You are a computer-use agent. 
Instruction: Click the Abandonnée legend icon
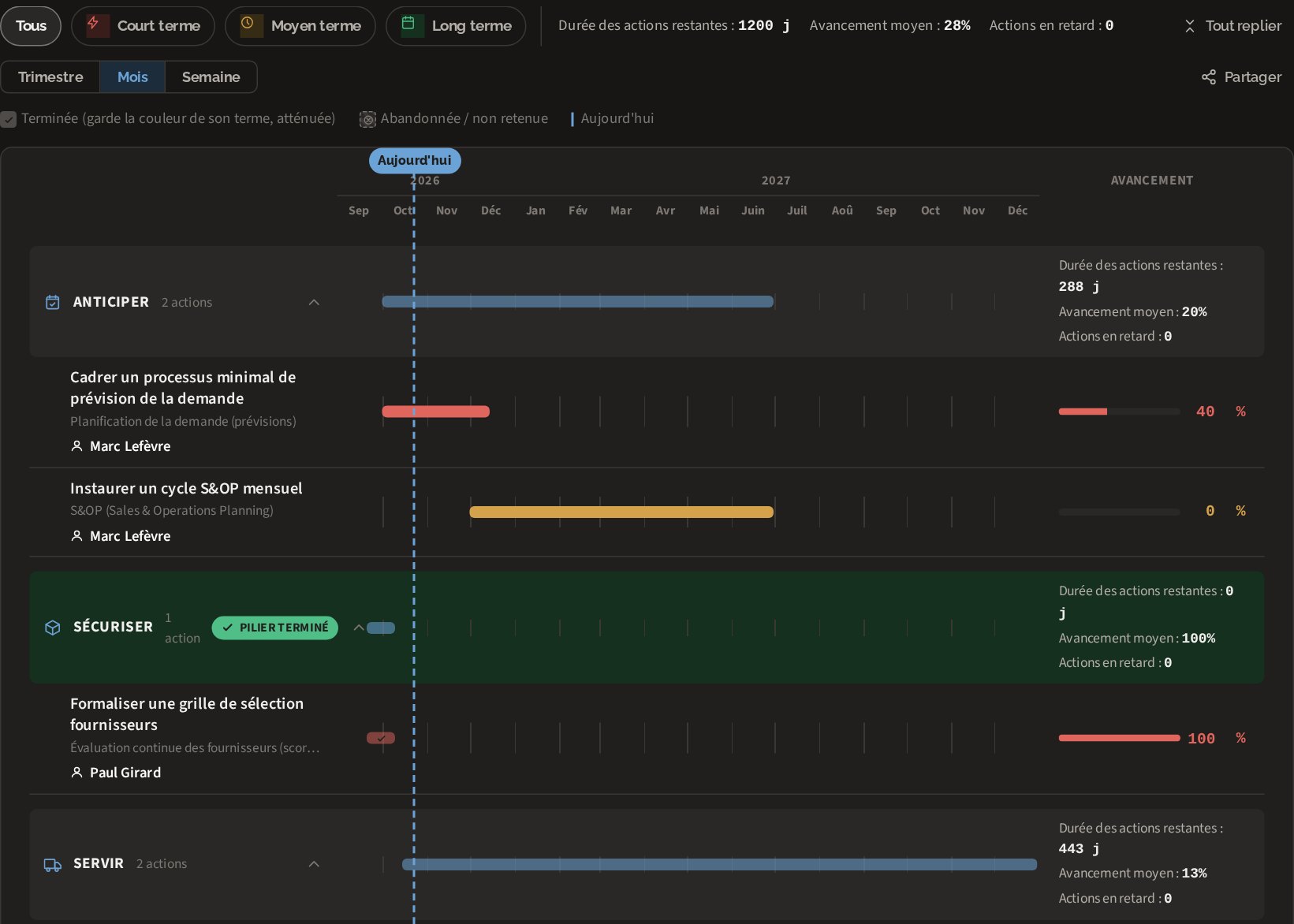tap(367, 119)
